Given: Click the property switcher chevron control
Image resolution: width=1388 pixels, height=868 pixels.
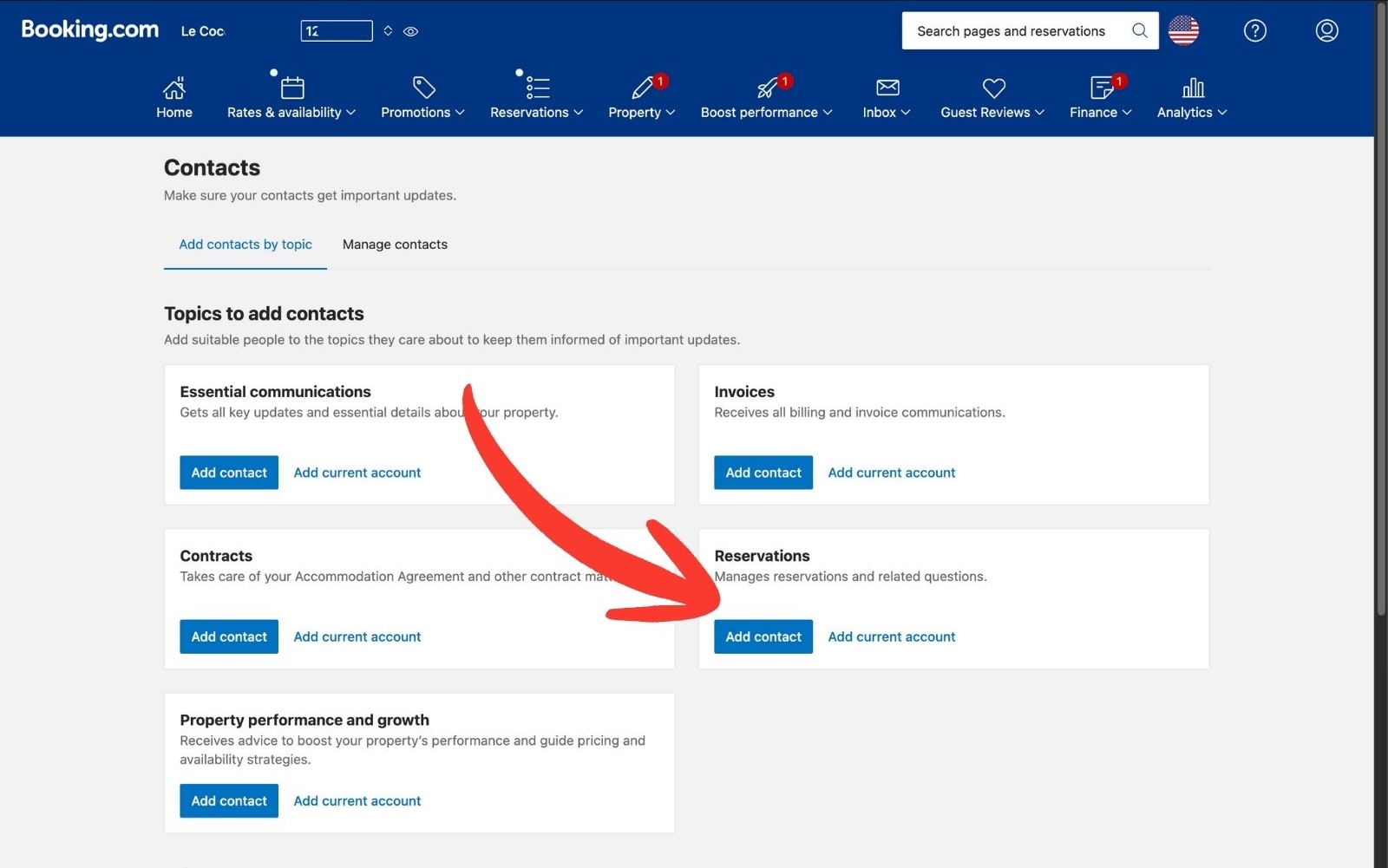Looking at the screenshot, I should click(x=387, y=30).
